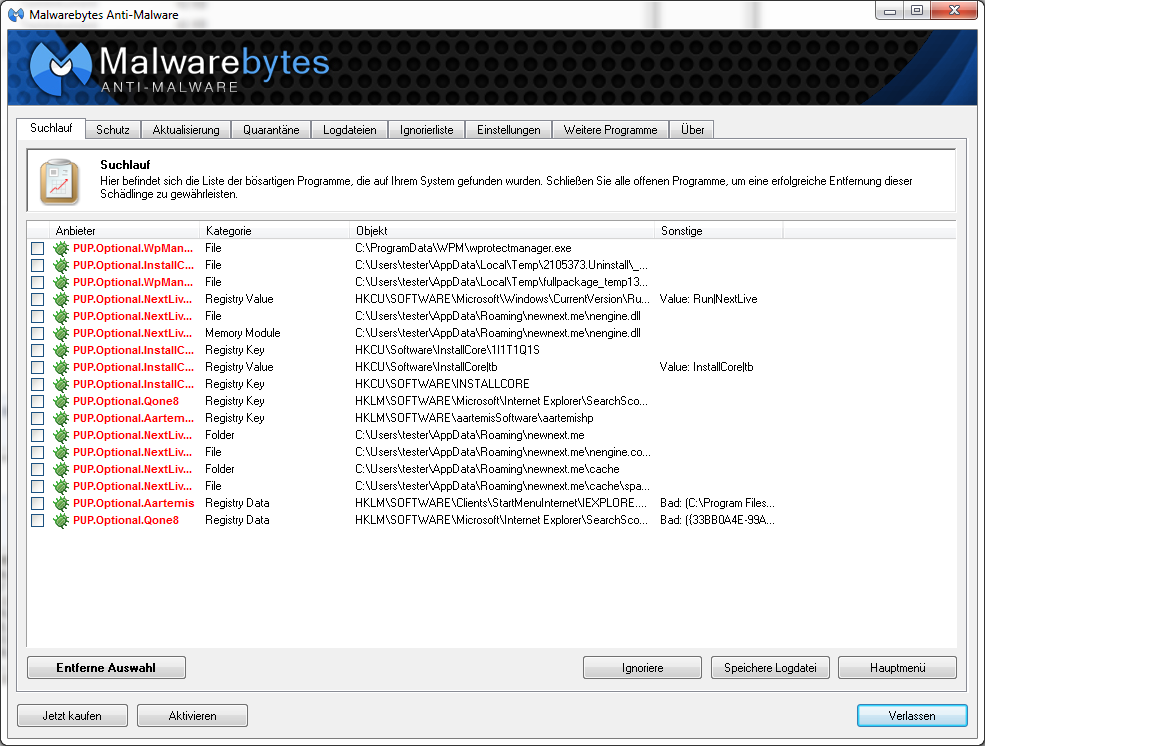Check the Value: InstallCore|tb row
This screenshot has height=746, width=1152.
pyautogui.click(x=37, y=367)
